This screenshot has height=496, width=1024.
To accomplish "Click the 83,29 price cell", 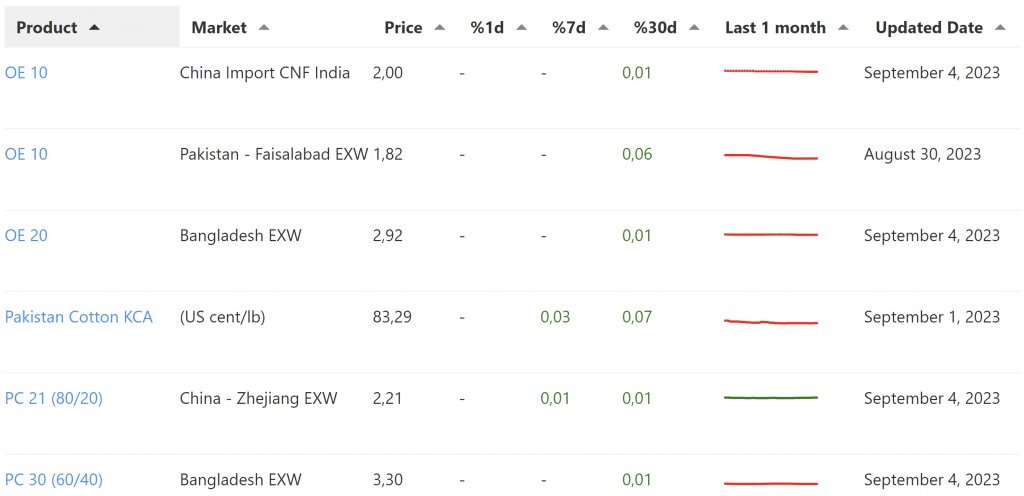I will pyautogui.click(x=392, y=317).
